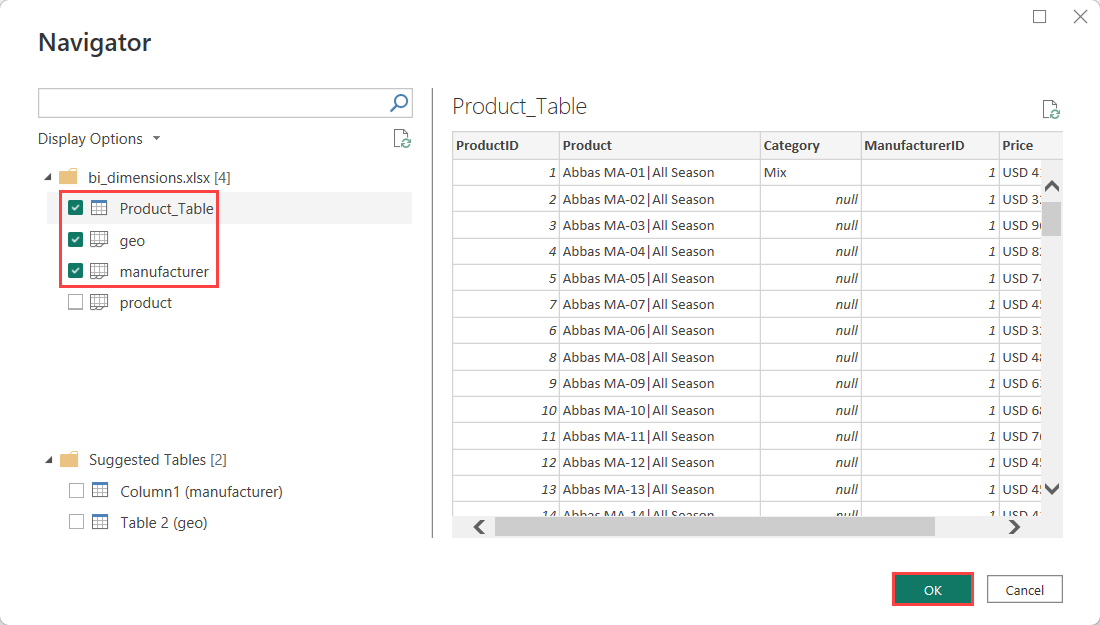Select the product sheet tree item

pos(146,302)
